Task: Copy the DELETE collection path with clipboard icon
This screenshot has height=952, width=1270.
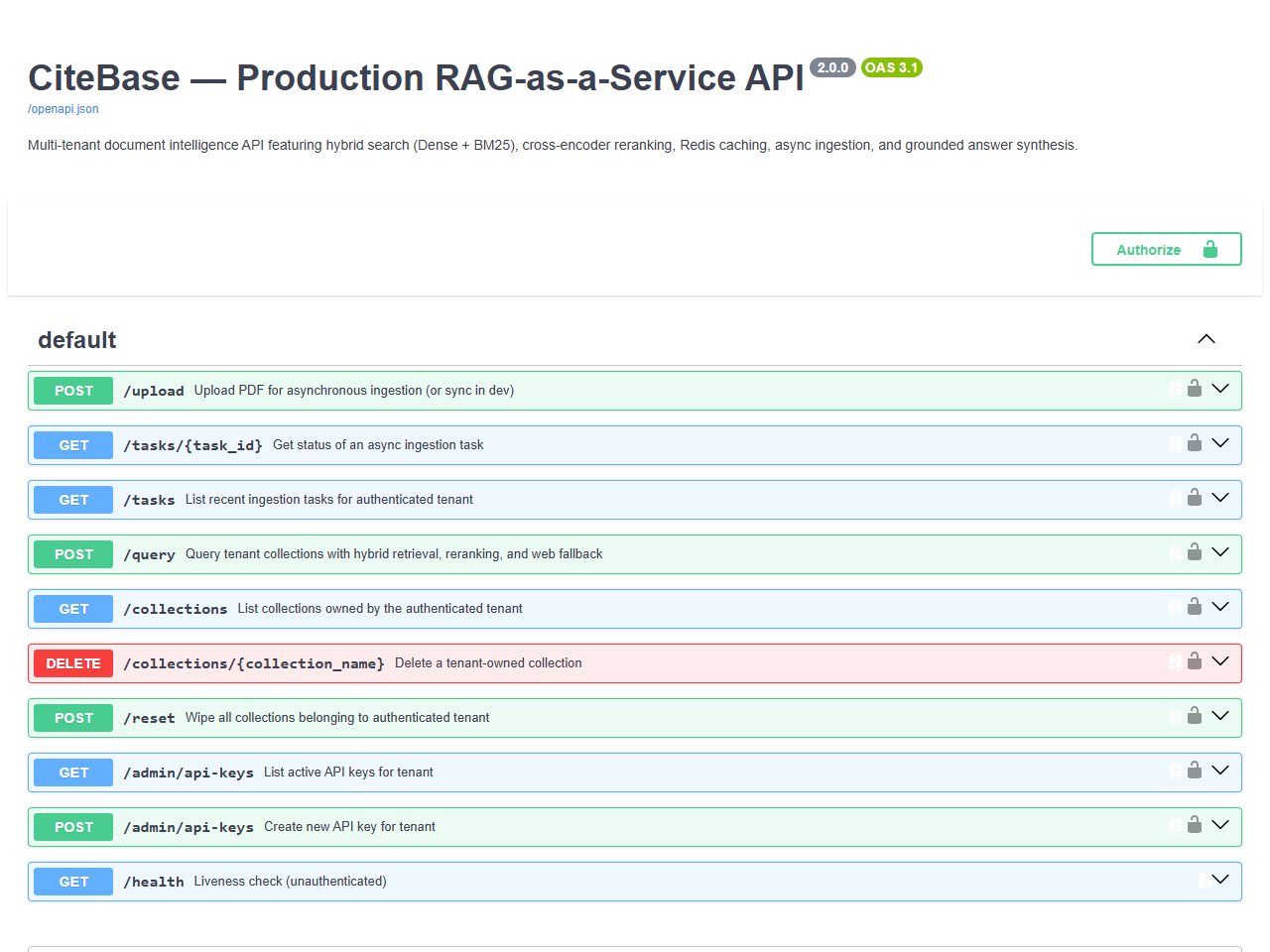Action: (x=1175, y=662)
